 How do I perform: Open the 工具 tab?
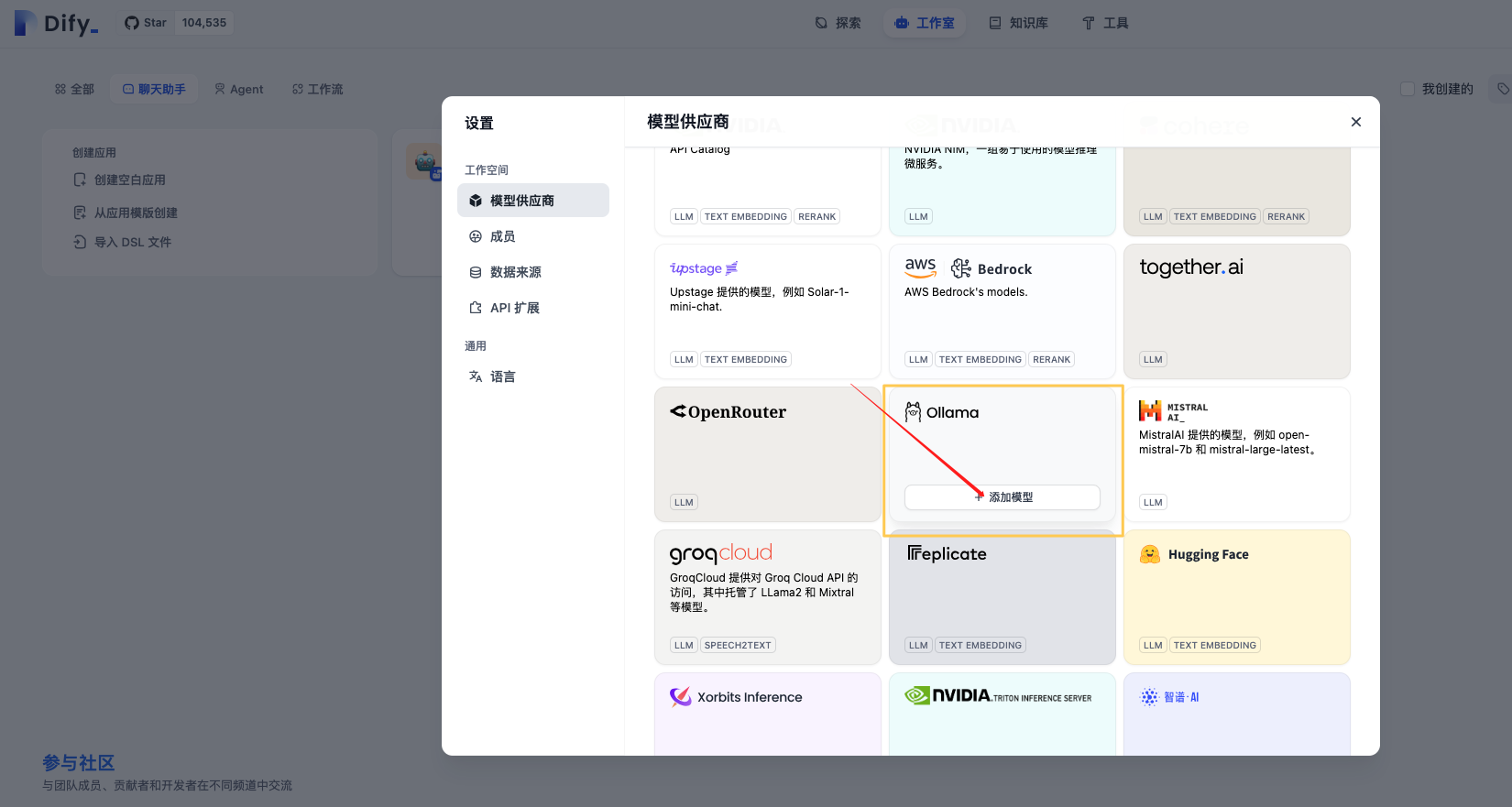[1105, 23]
